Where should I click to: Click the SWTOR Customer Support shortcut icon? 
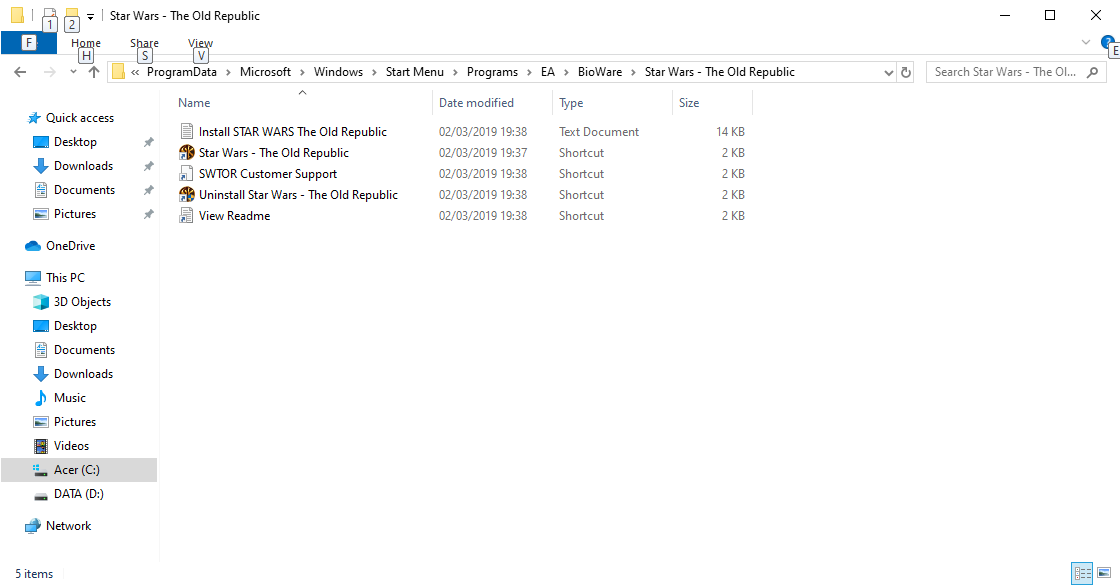click(x=186, y=174)
